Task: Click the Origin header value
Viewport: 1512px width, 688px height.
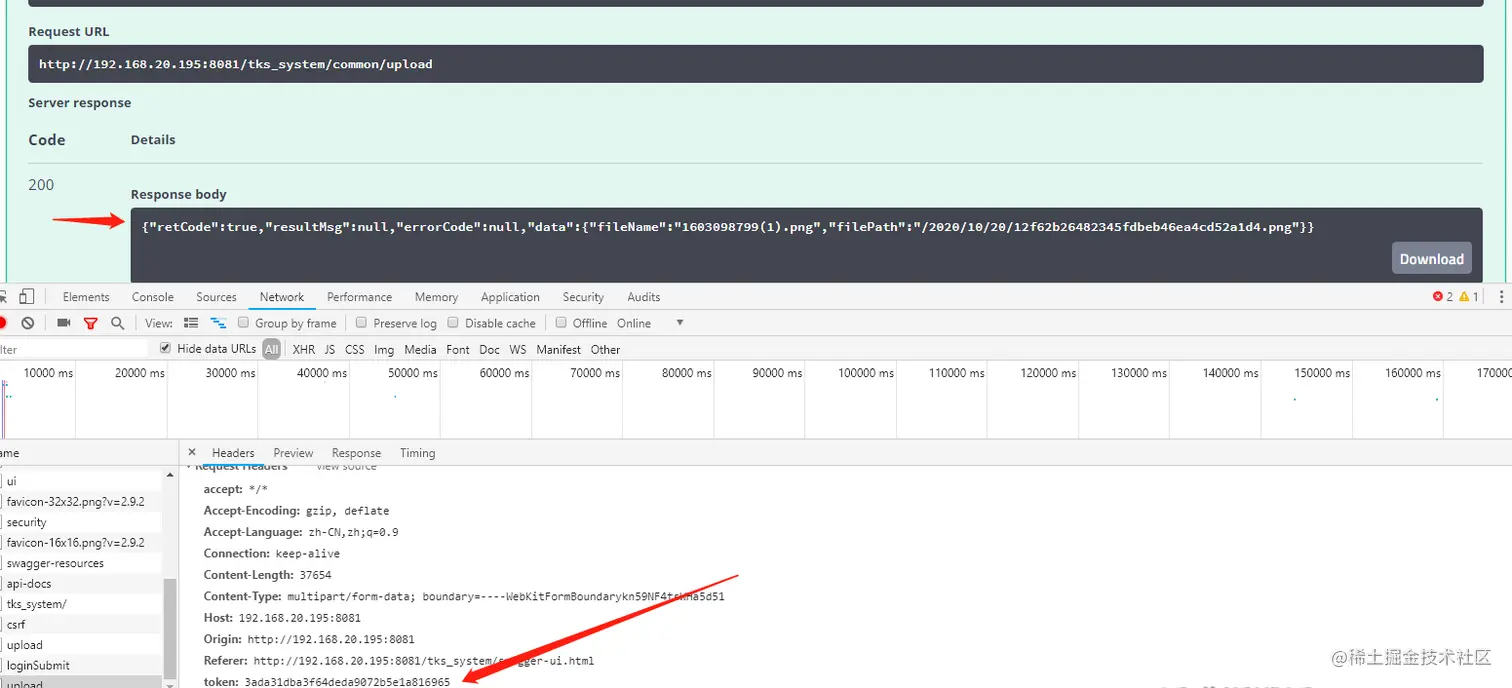Action: pos(331,639)
